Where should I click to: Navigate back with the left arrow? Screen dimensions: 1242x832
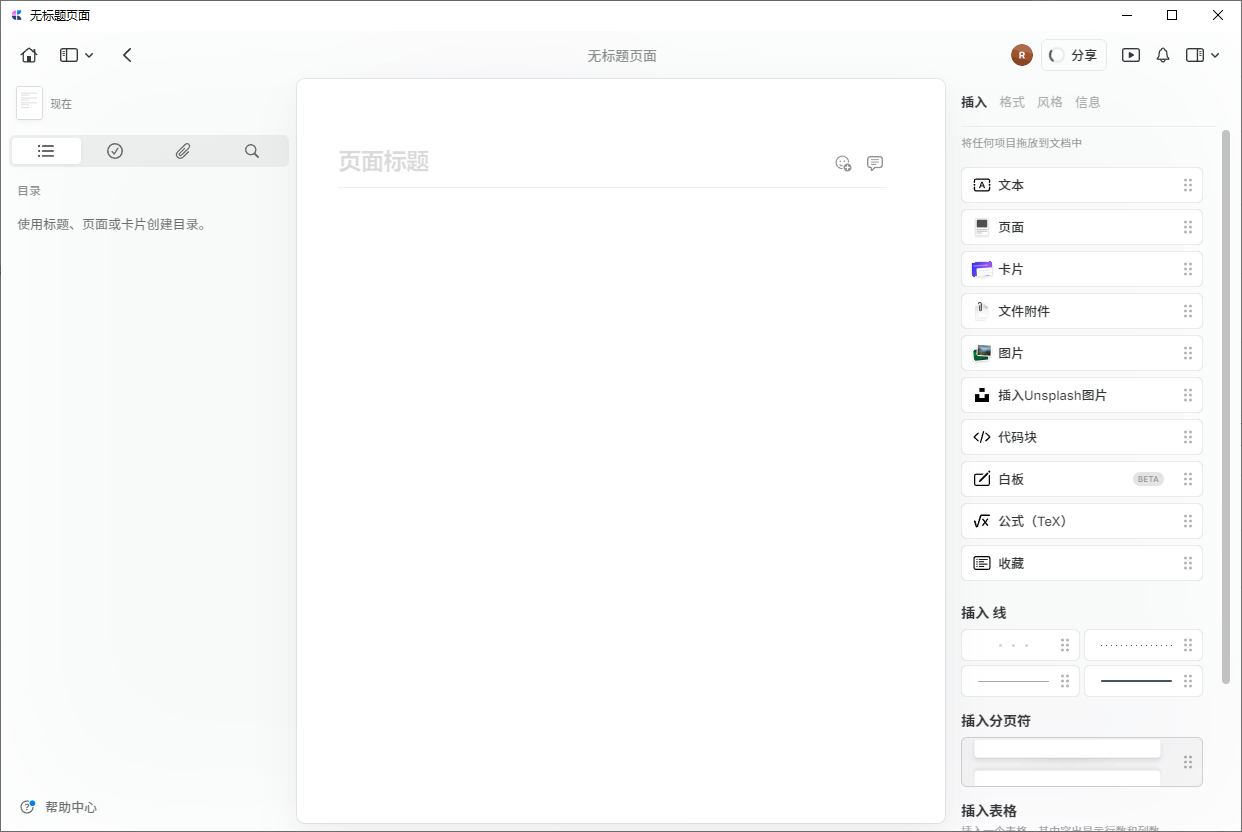(127, 55)
